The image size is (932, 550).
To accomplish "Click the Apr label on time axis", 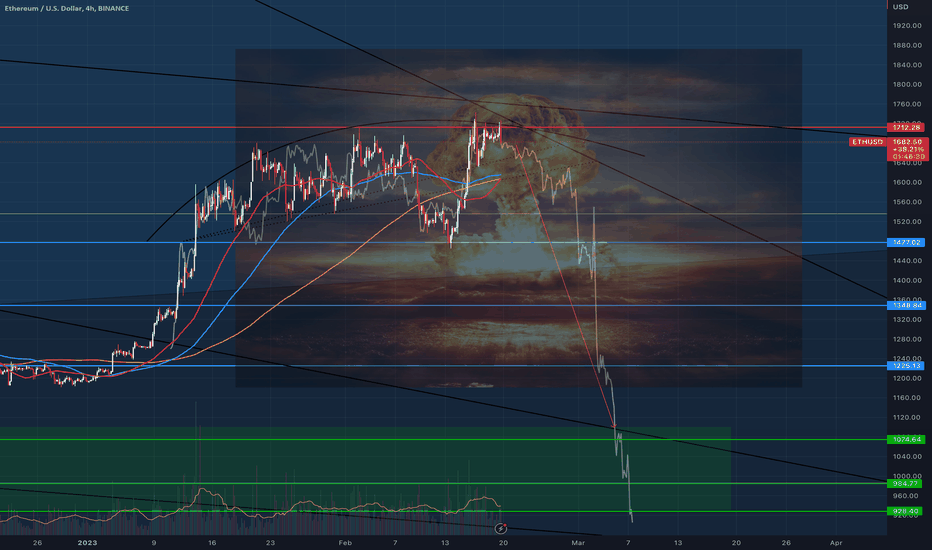I will 836,543.
